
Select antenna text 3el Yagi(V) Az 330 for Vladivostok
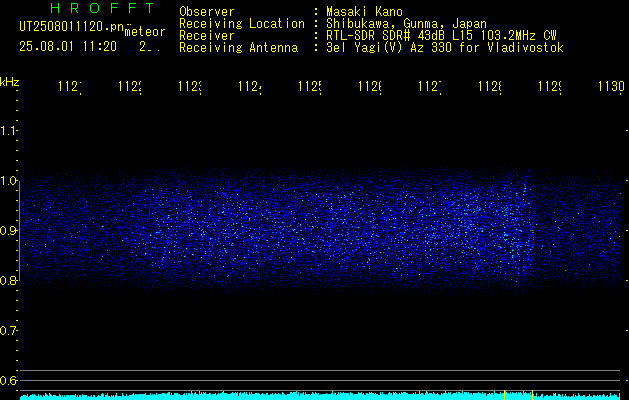[445, 48]
